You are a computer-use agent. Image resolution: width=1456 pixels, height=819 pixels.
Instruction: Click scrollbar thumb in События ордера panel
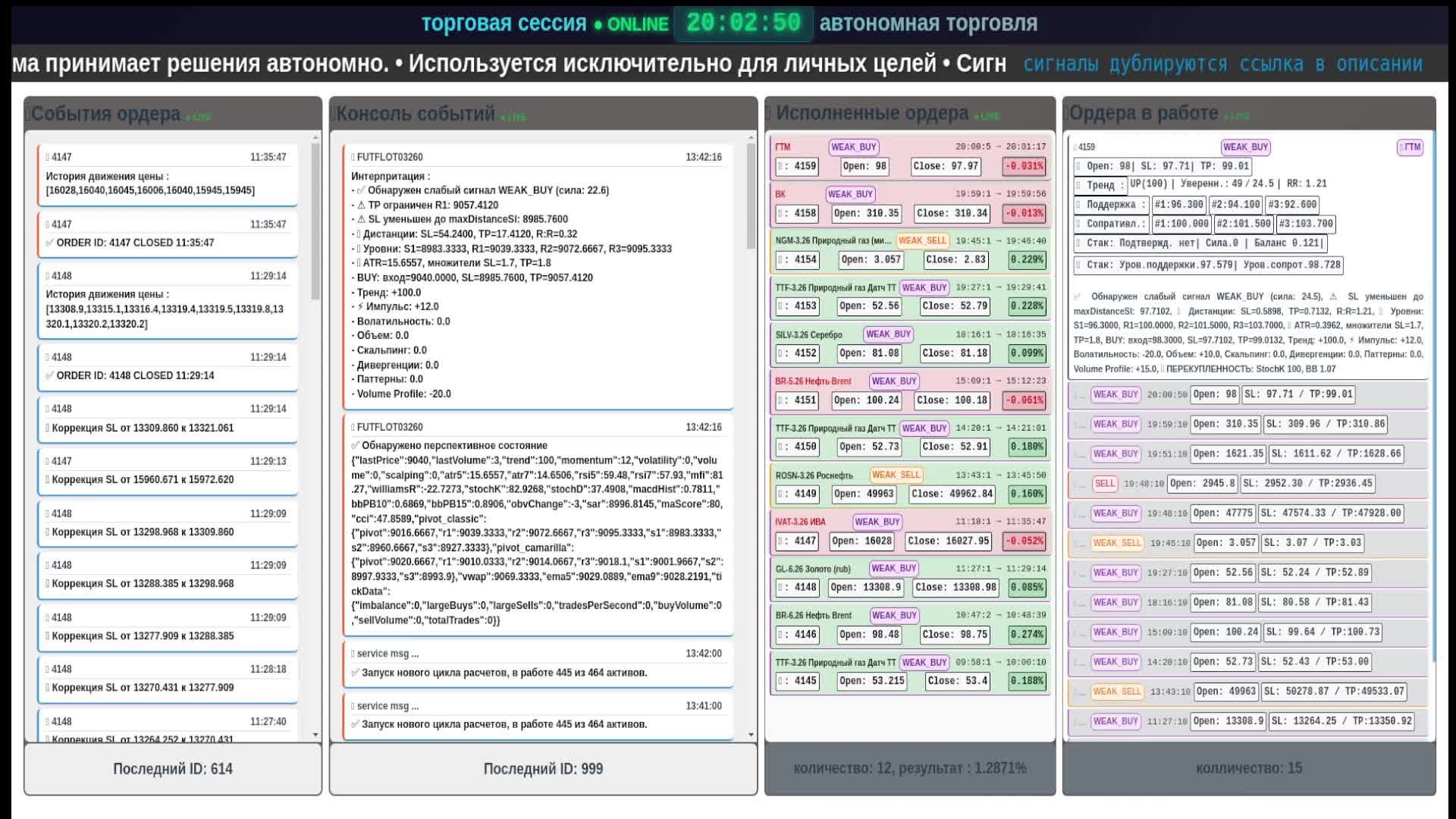pyautogui.click(x=315, y=220)
